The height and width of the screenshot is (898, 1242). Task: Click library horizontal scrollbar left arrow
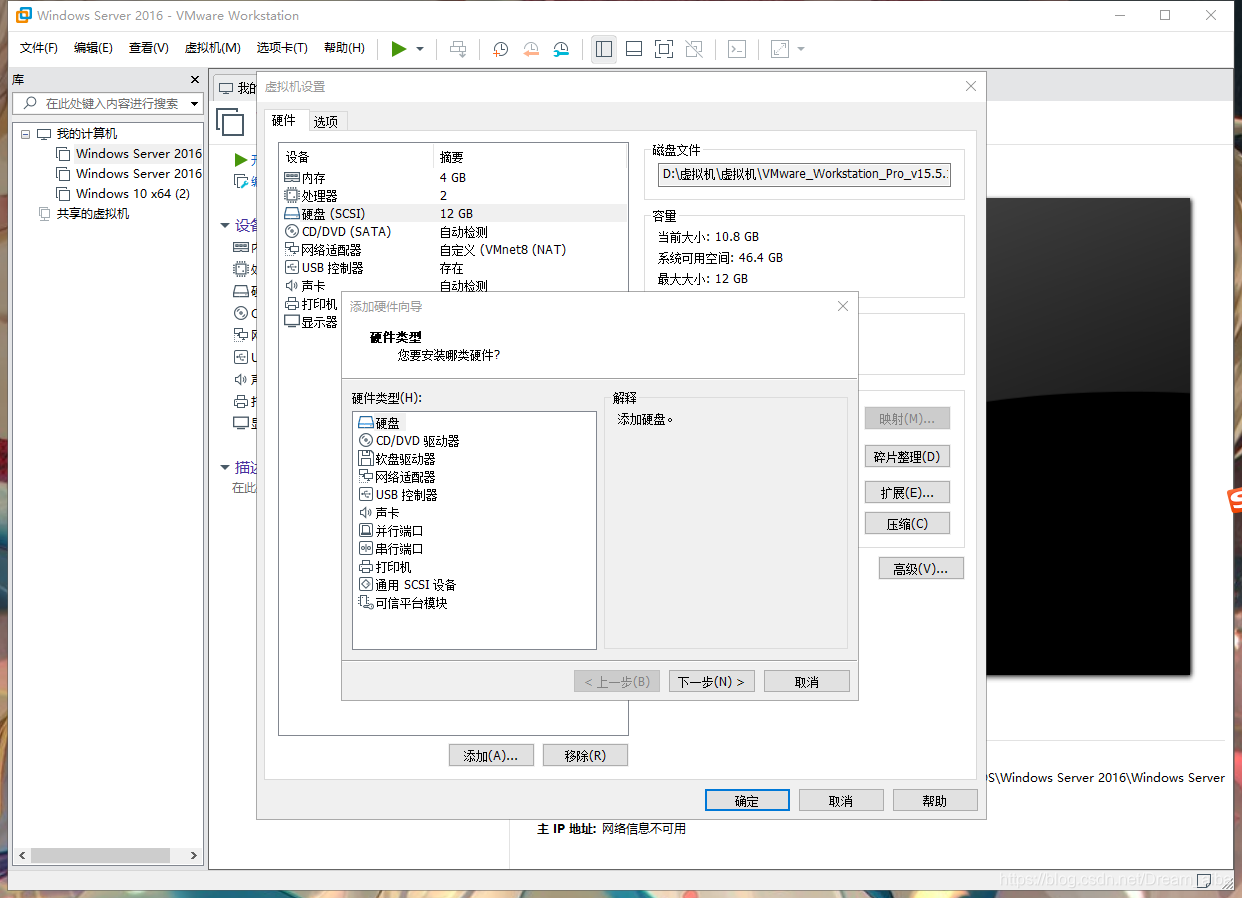click(23, 856)
